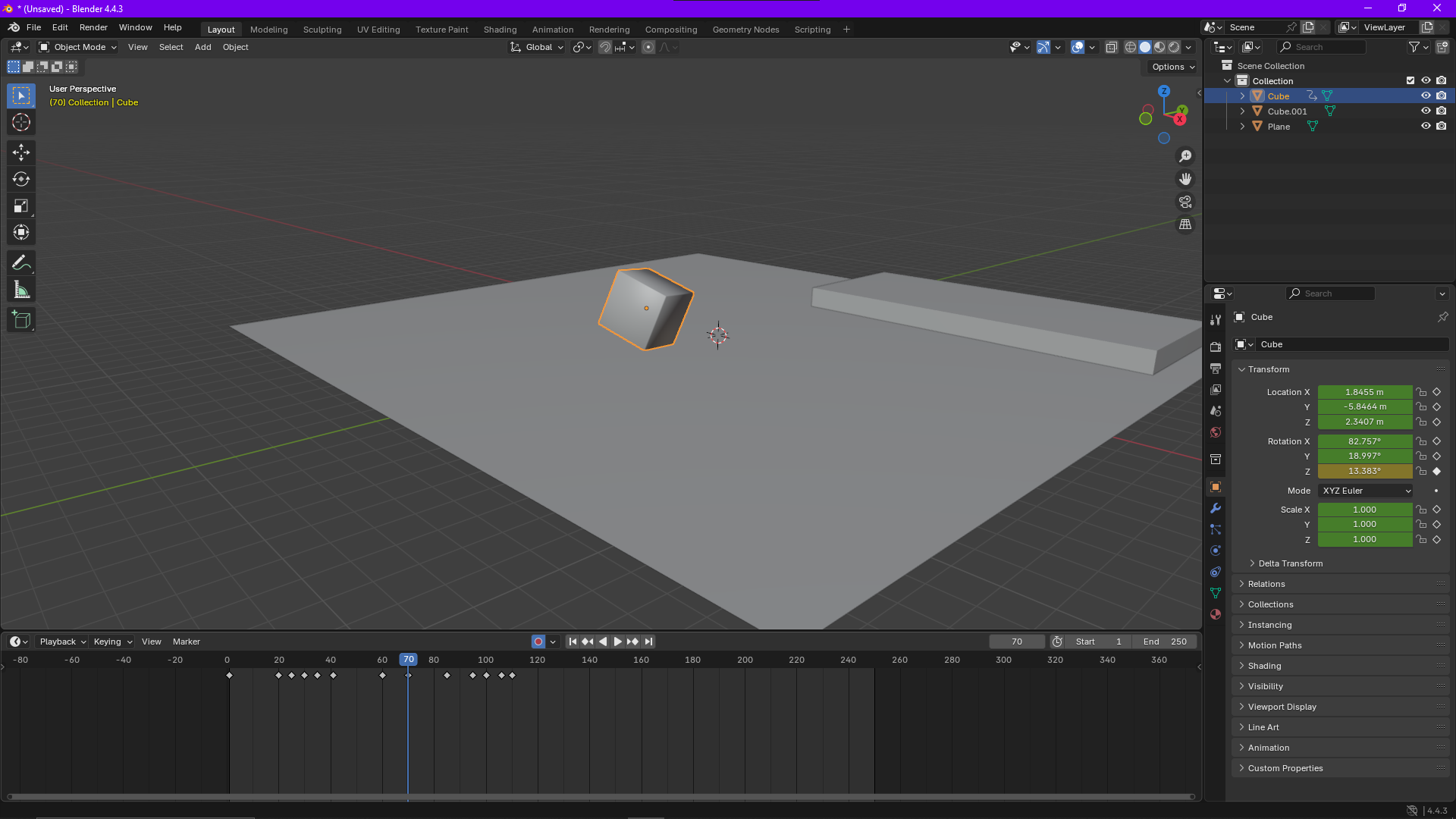This screenshot has height=819, width=1456.
Task: Hide Plane in viewport via eye icon
Action: [1426, 126]
